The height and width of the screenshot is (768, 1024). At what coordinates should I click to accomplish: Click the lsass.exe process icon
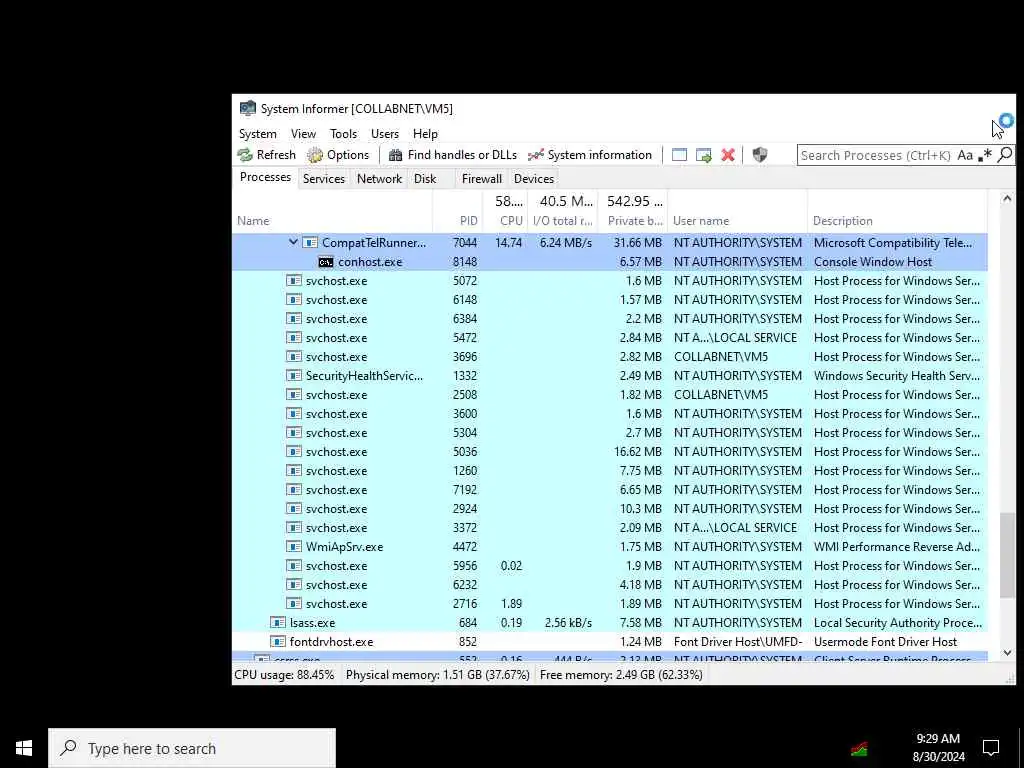point(278,623)
